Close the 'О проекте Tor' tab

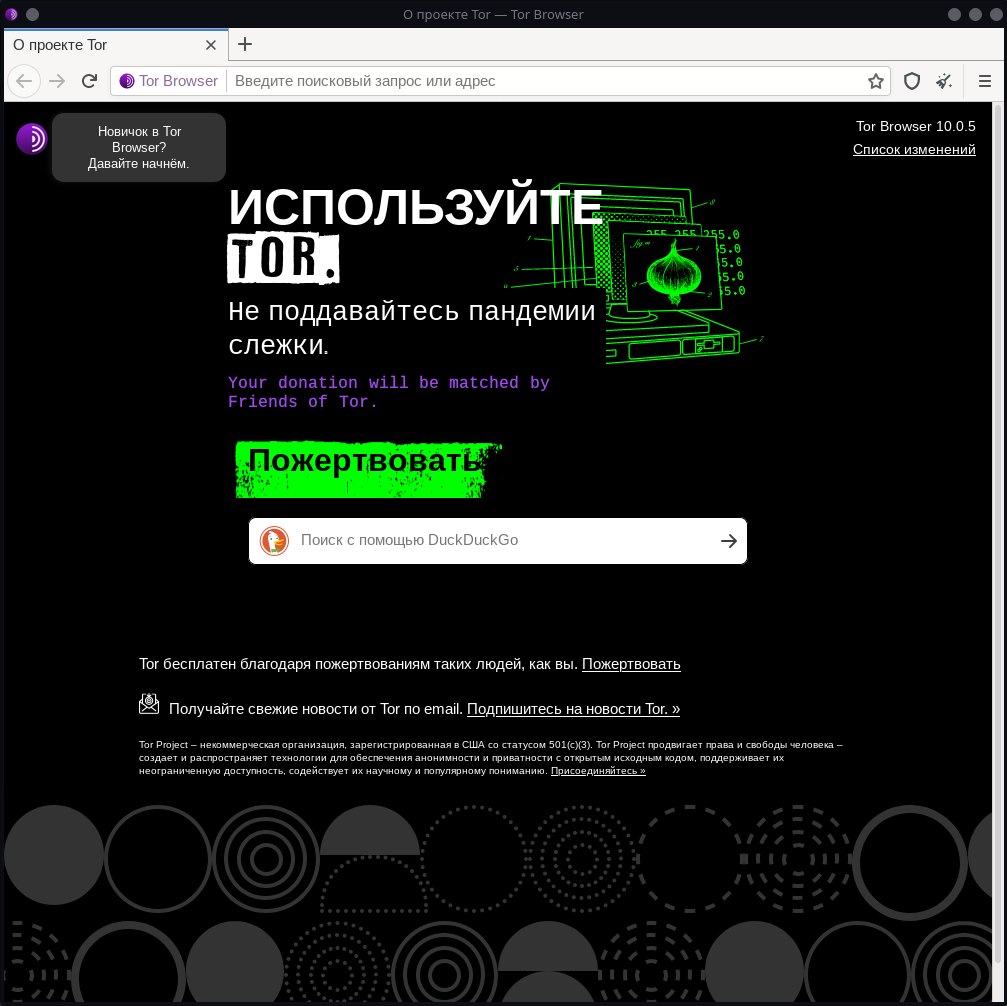click(211, 45)
